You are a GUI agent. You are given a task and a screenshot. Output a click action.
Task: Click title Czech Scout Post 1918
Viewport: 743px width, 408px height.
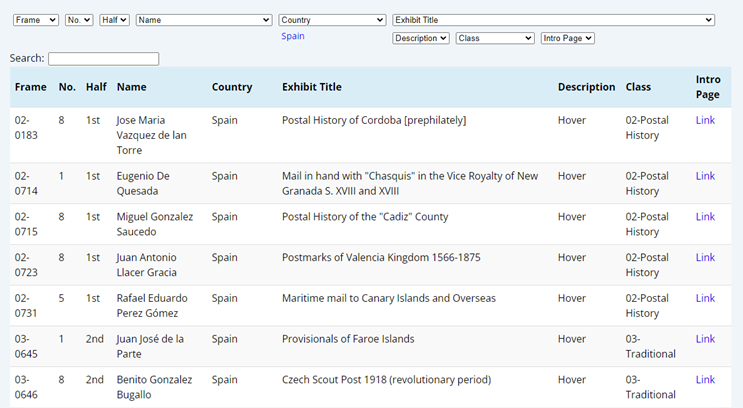click(x=386, y=380)
